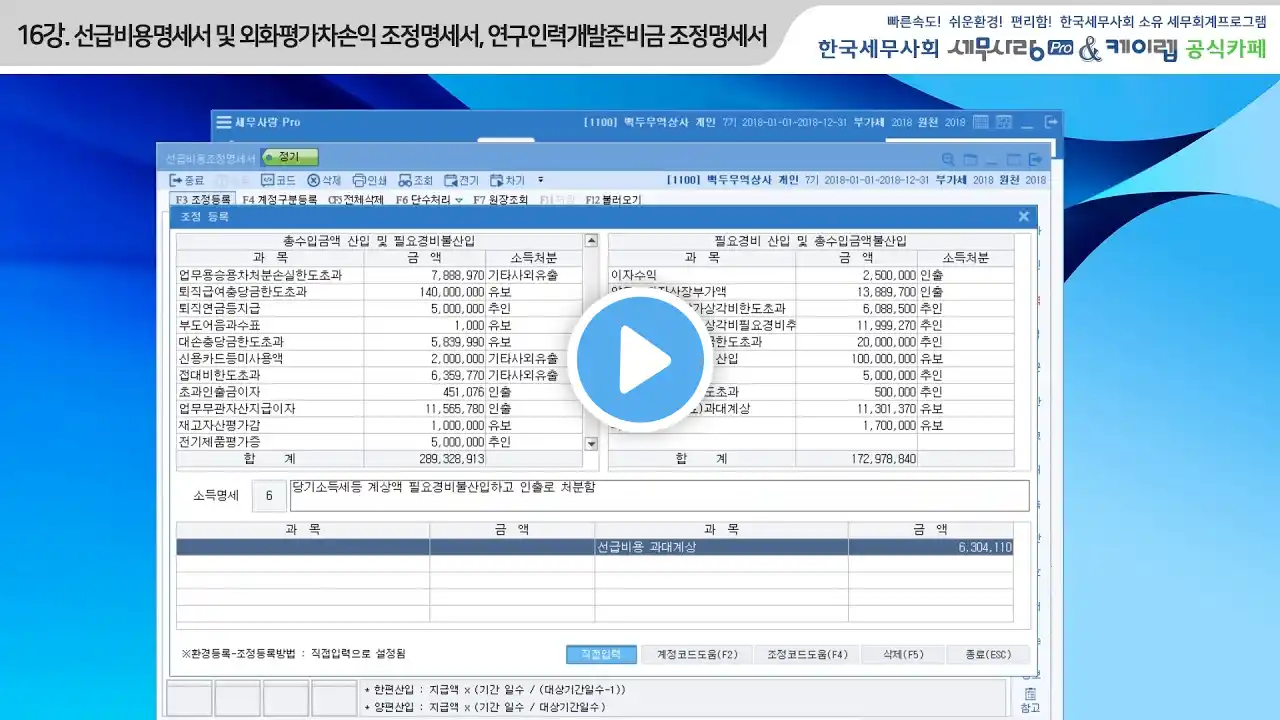Click 직접입력 button
This screenshot has width=1280, height=720.
601,654
